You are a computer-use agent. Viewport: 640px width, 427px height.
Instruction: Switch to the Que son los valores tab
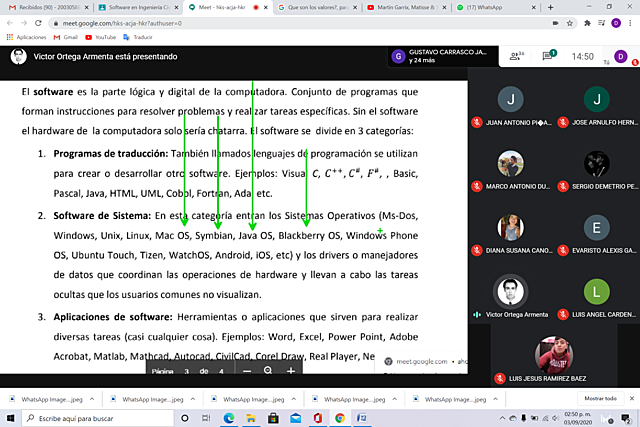[316, 7]
